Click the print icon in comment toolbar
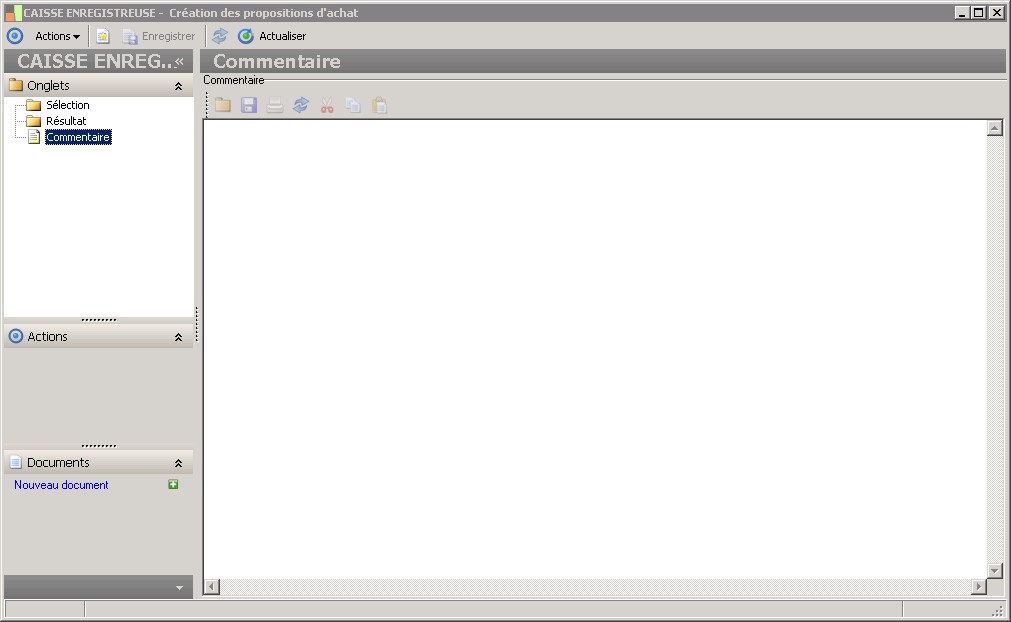Viewport: 1011px width, 622px height. (275, 105)
